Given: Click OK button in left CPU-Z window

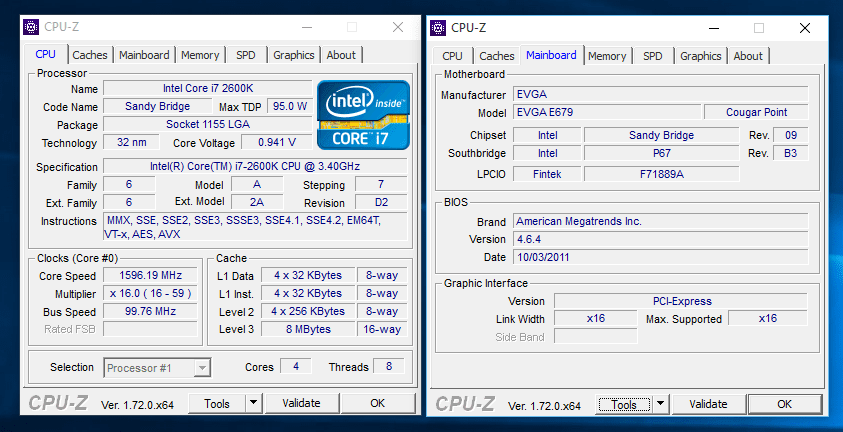Looking at the screenshot, I should [377, 403].
